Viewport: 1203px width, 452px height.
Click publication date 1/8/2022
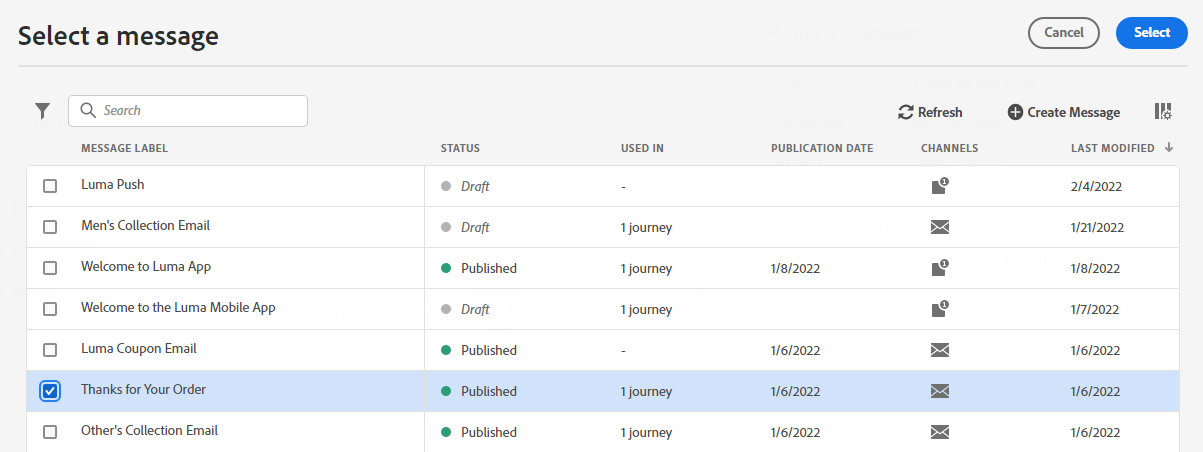[x=795, y=268]
